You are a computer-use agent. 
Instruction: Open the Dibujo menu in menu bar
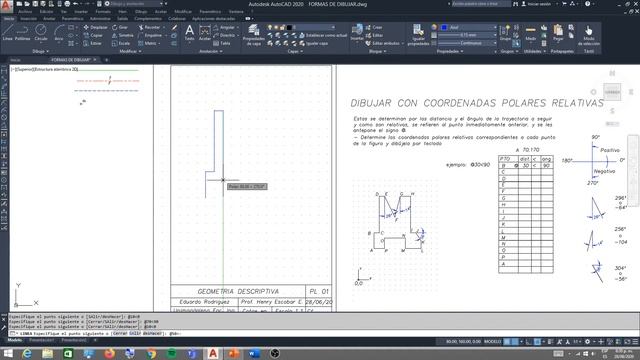(x=141, y=12)
